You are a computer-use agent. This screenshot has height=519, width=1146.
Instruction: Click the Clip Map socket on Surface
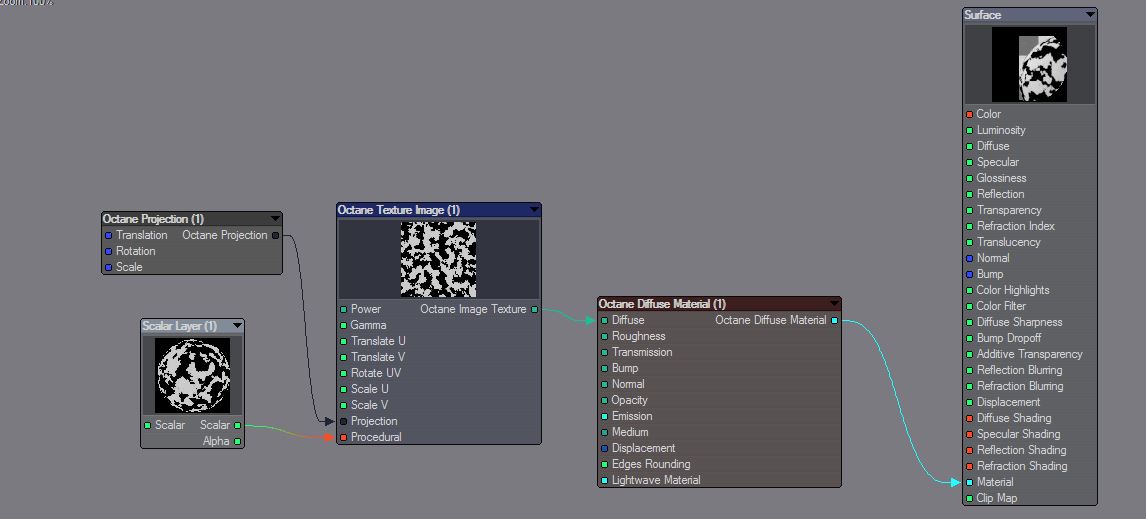[x=969, y=499]
